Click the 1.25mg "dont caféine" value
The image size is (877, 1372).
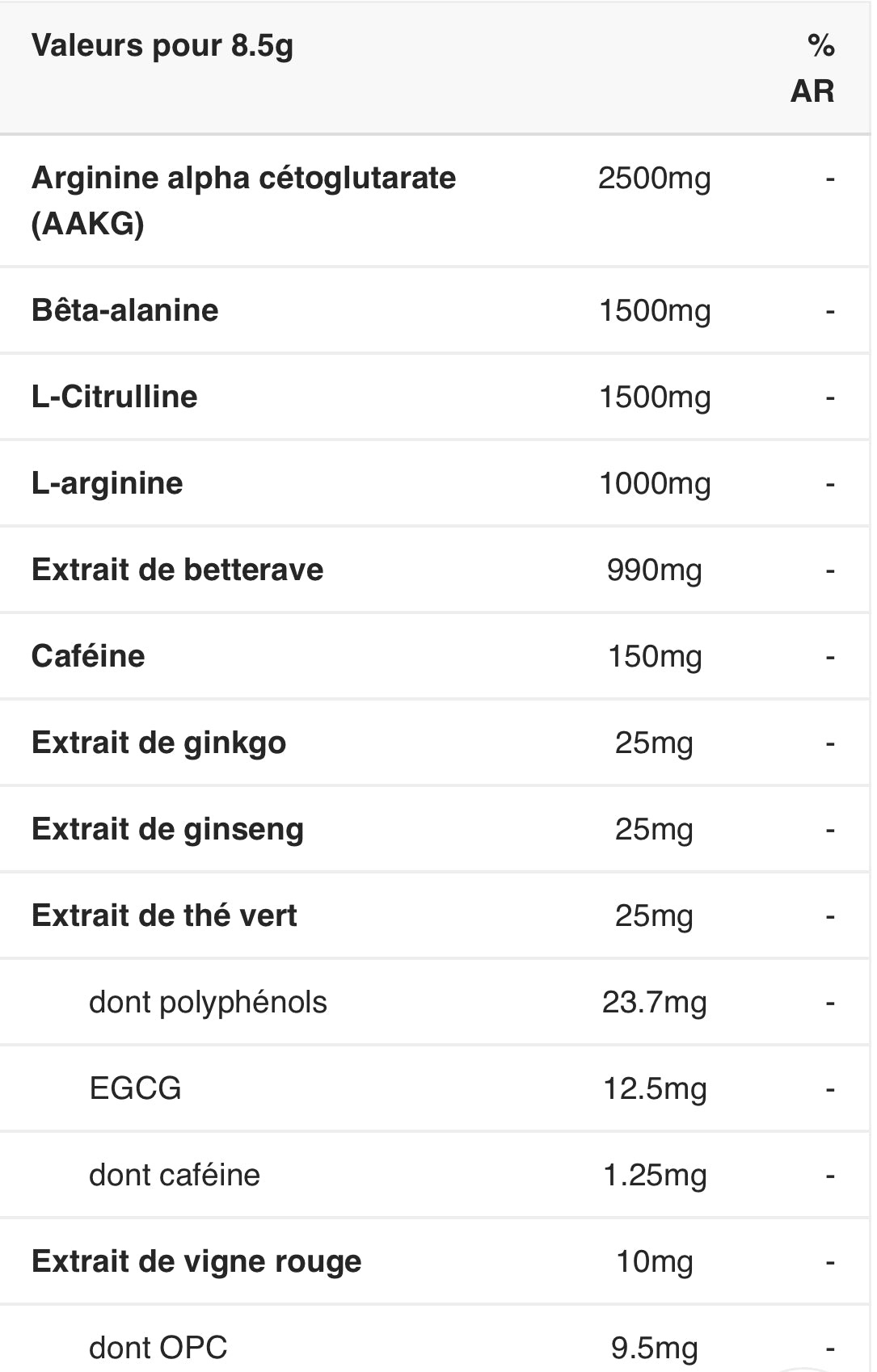point(654,1176)
